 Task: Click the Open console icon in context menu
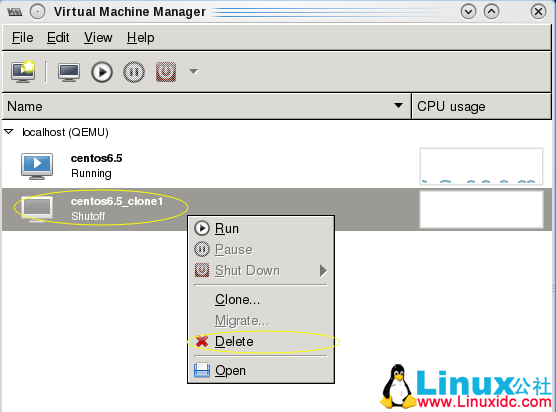(202, 370)
